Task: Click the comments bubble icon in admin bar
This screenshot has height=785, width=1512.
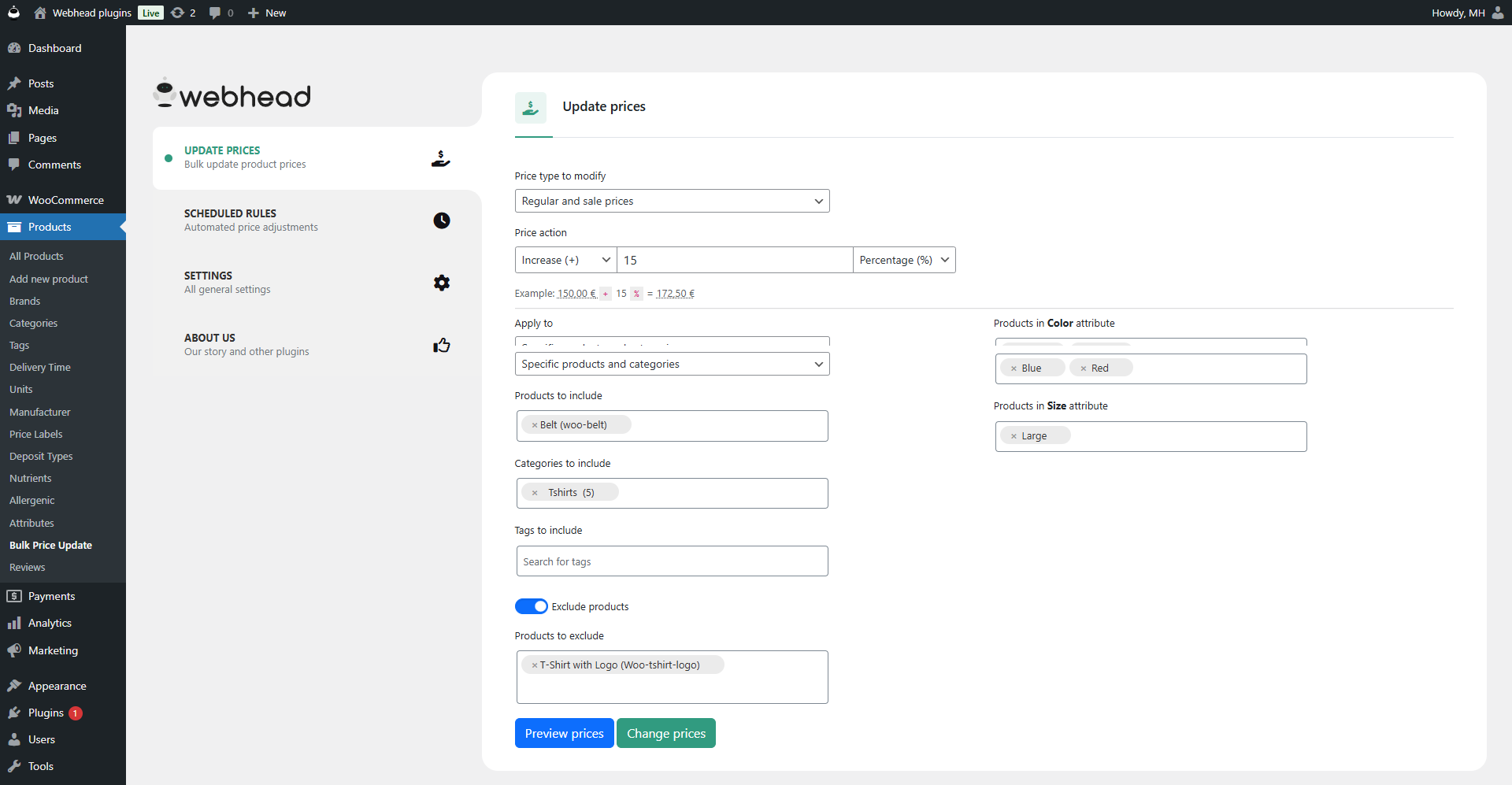Action: (215, 13)
